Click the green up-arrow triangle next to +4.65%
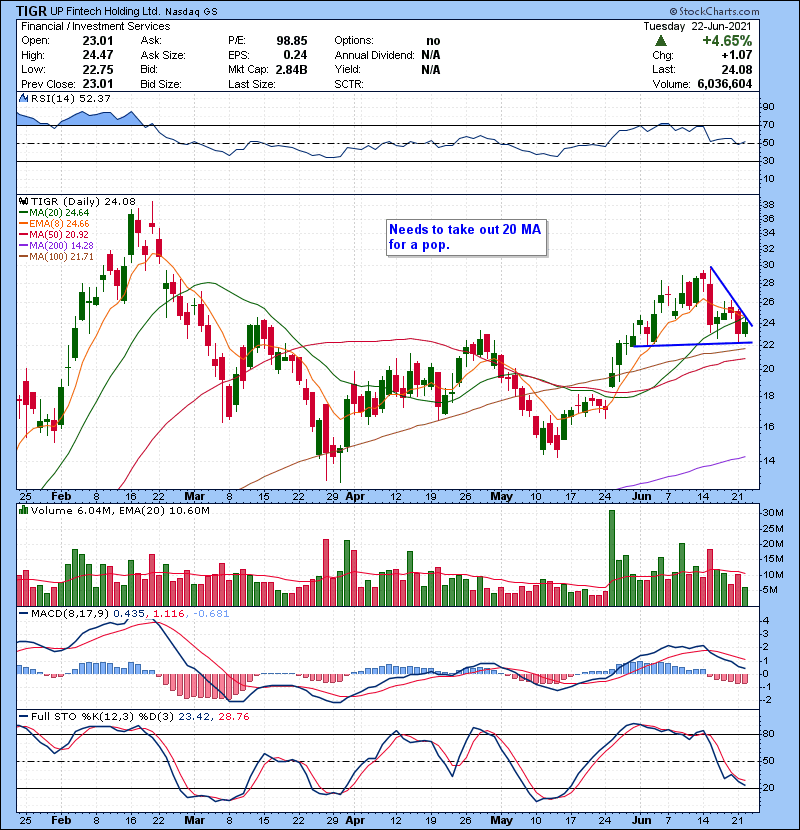The height and width of the screenshot is (830, 800). pyautogui.click(x=660, y=41)
